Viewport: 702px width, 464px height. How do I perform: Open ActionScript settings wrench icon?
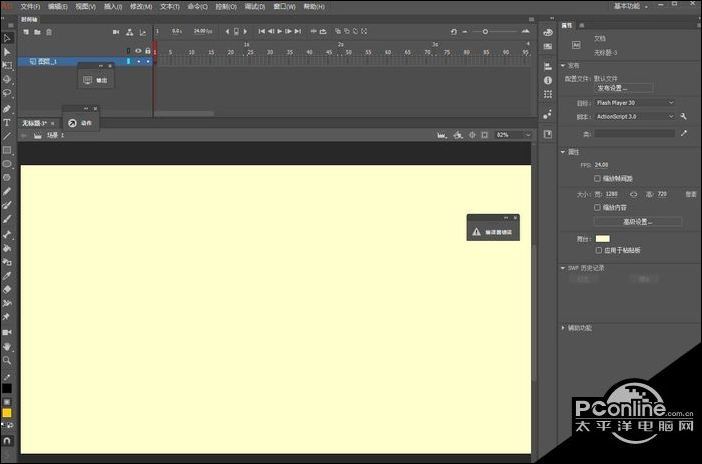pos(684,116)
